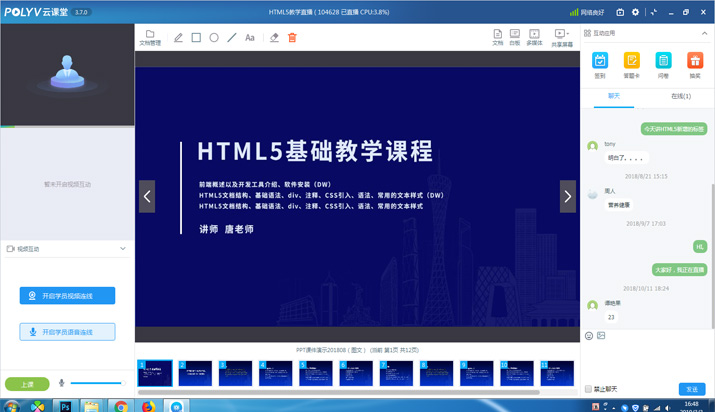Collapse the 互动应用 panel
Image resolution: width=715 pixels, height=412 pixels.
click(x=704, y=33)
